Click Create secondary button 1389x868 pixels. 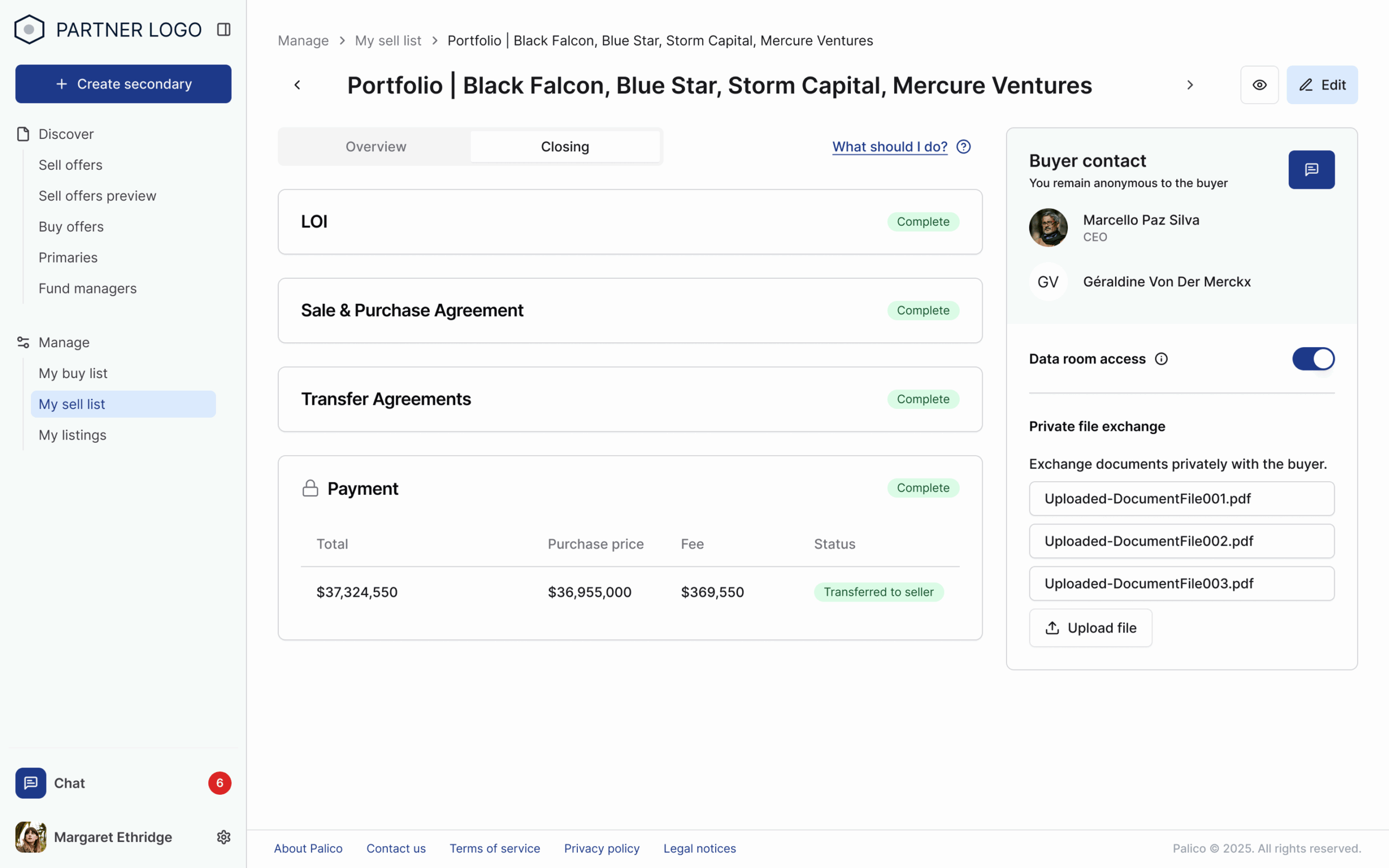point(123,84)
